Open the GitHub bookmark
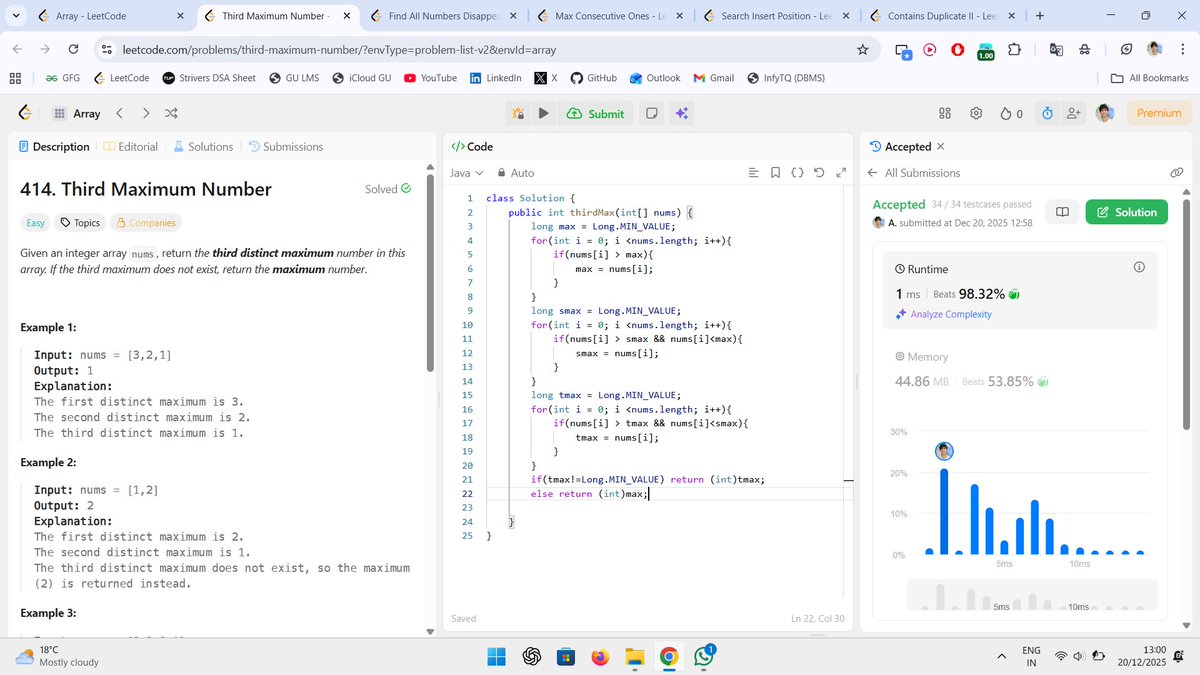 coord(592,78)
